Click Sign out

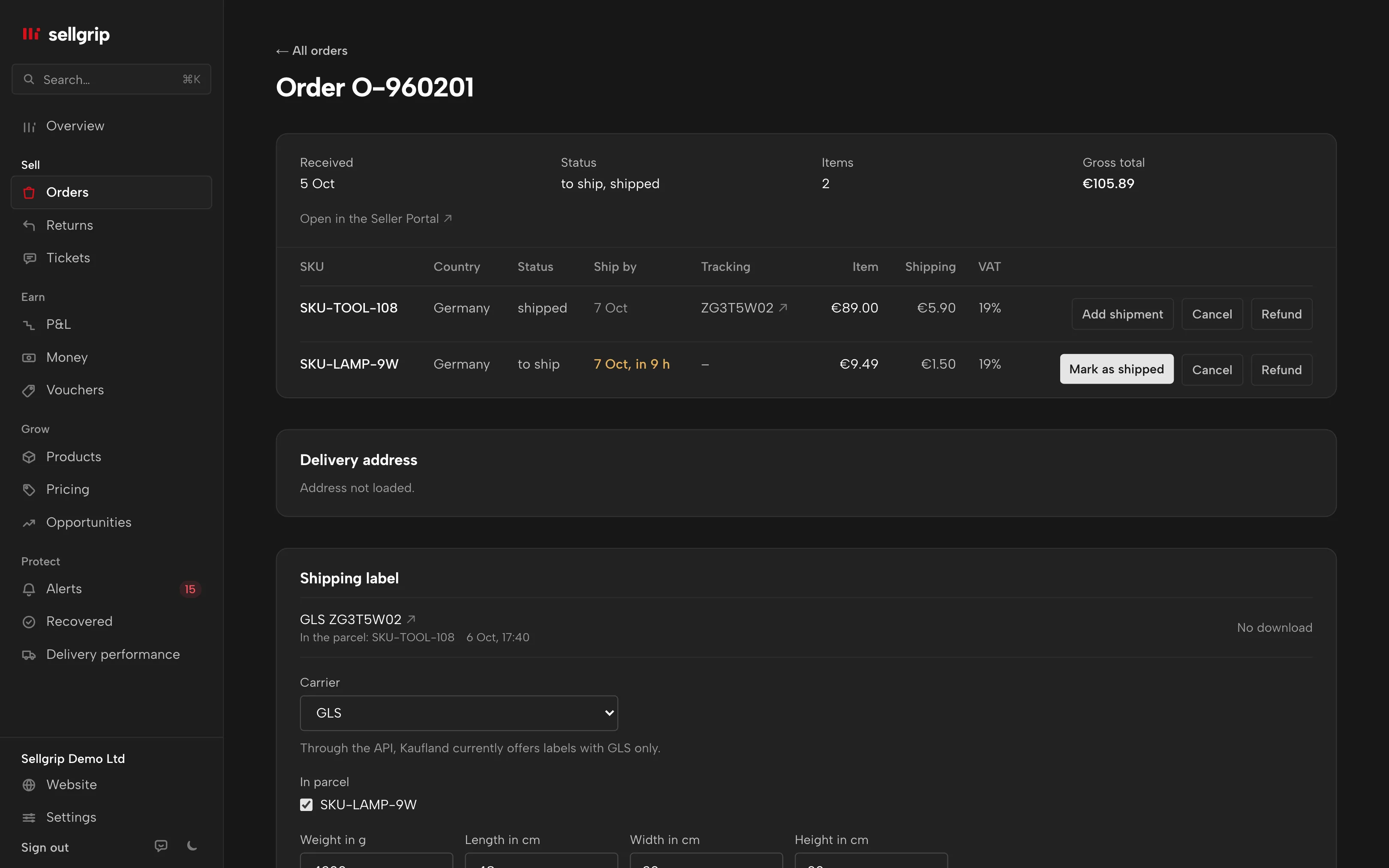click(45, 847)
